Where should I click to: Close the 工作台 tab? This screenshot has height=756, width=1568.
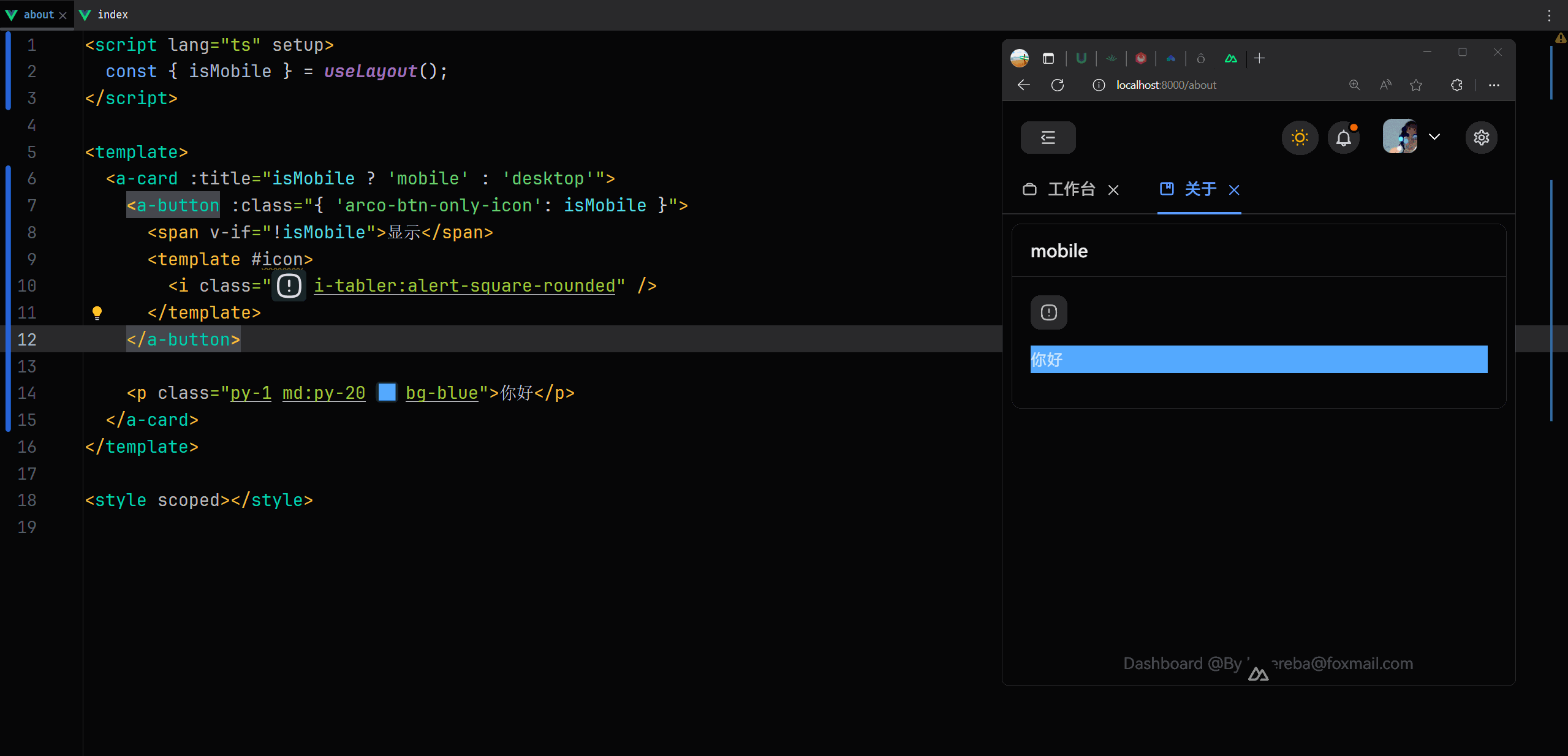point(1113,190)
